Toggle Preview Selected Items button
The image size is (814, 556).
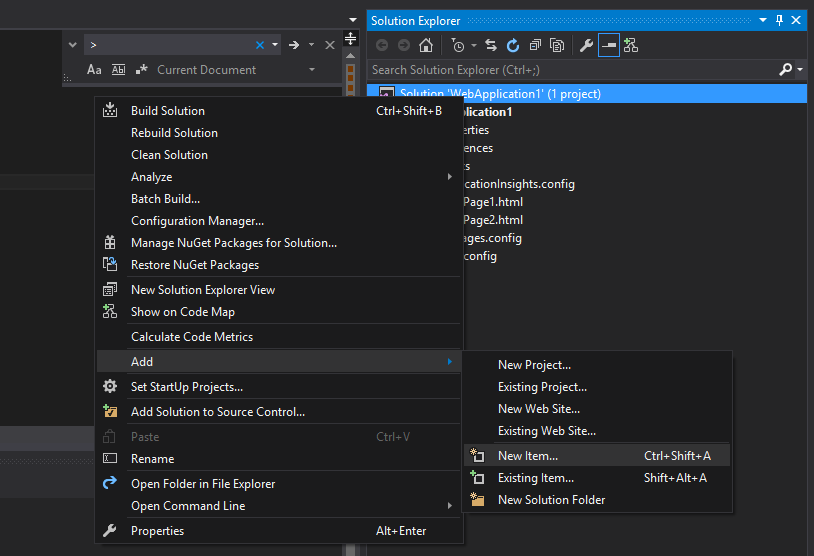[x=609, y=45]
